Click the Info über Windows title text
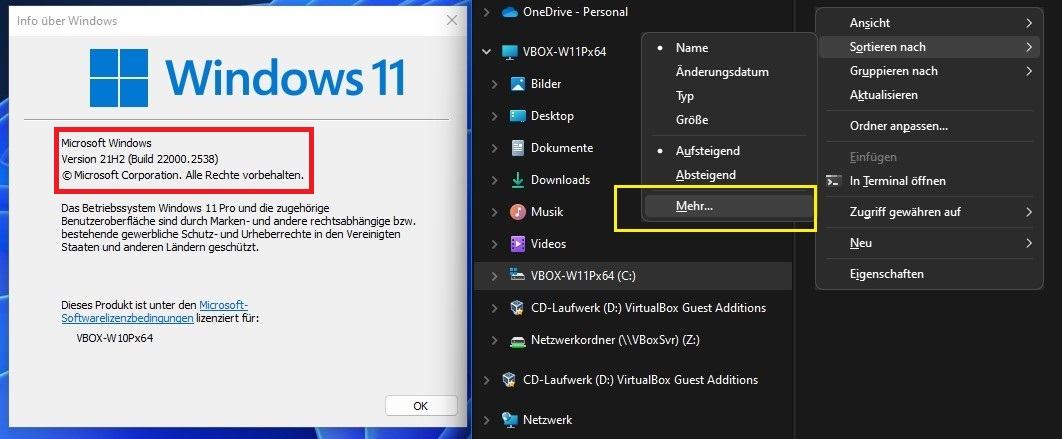Image resolution: width=1062 pixels, height=439 pixels. pos(67,21)
